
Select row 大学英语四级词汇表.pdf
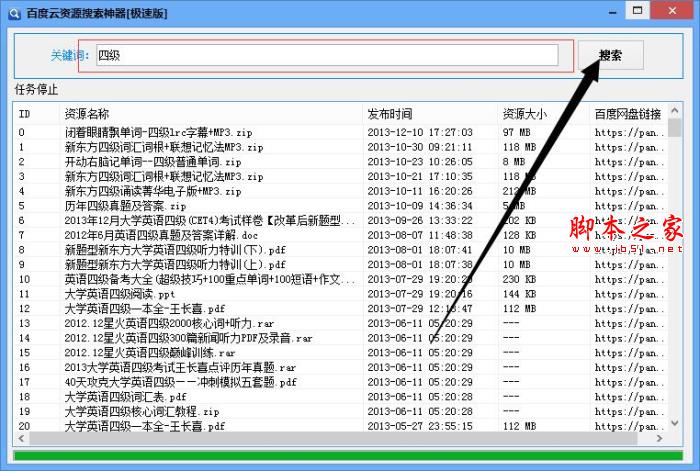[x=341, y=397]
